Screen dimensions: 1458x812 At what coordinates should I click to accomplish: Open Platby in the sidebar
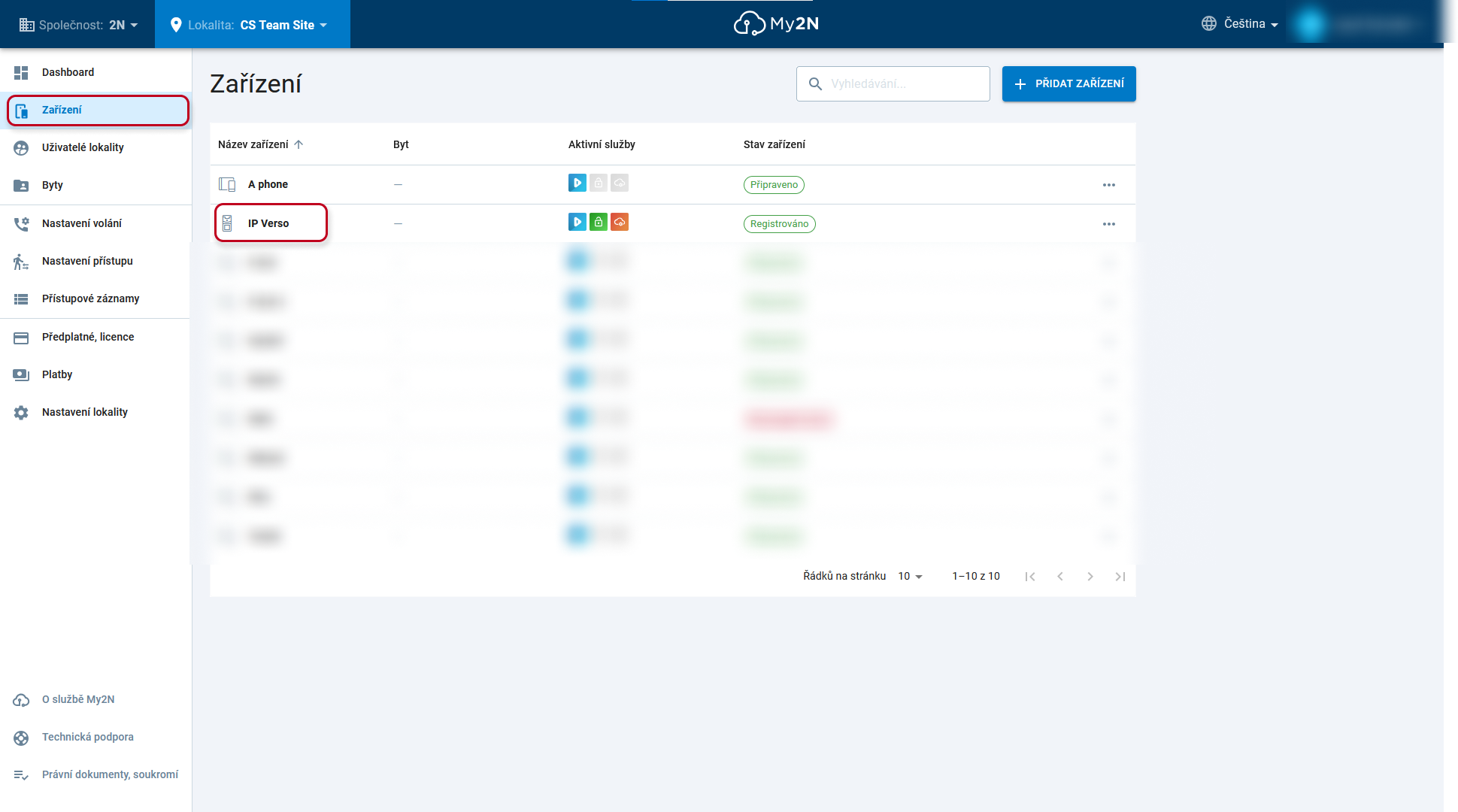tap(95, 375)
